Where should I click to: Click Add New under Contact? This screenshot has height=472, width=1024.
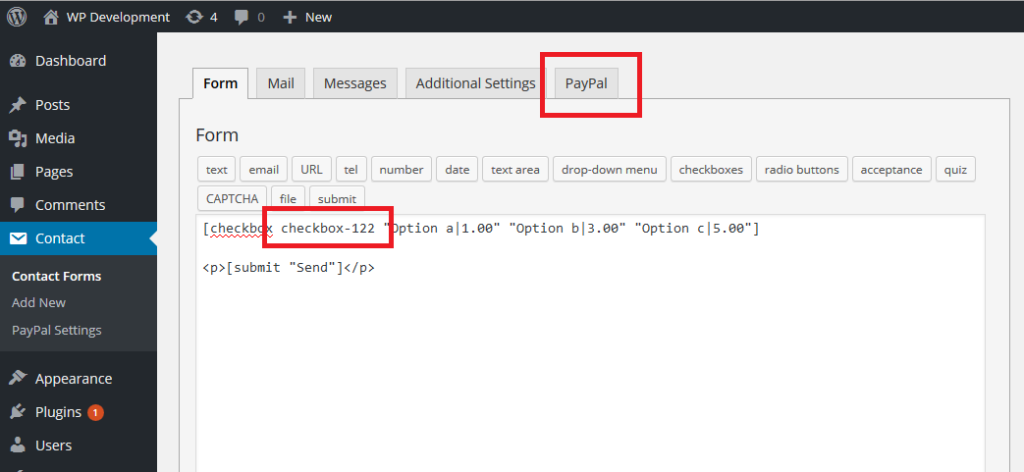[x=39, y=303]
